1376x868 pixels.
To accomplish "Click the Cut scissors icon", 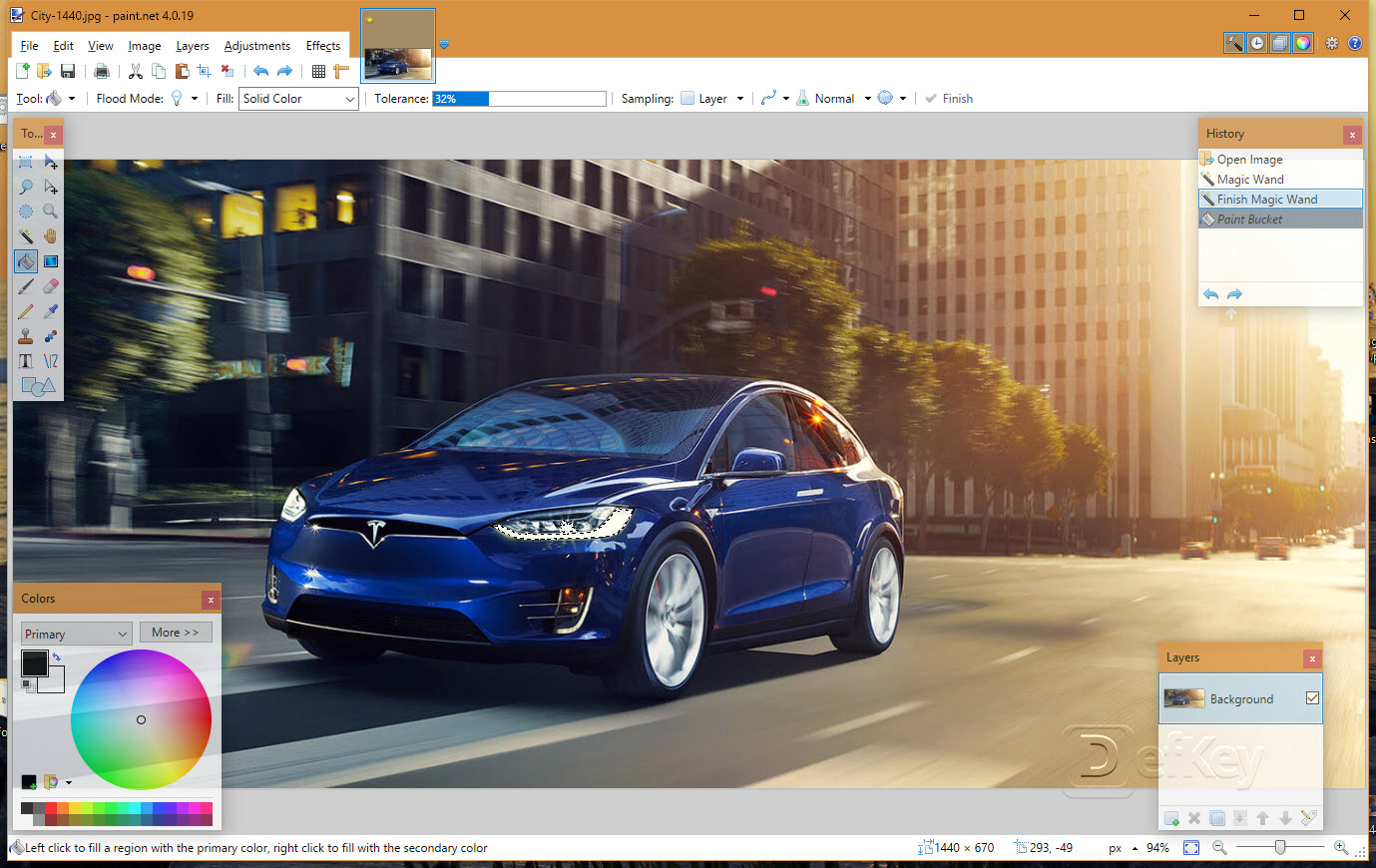I will pyautogui.click(x=136, y=71).
